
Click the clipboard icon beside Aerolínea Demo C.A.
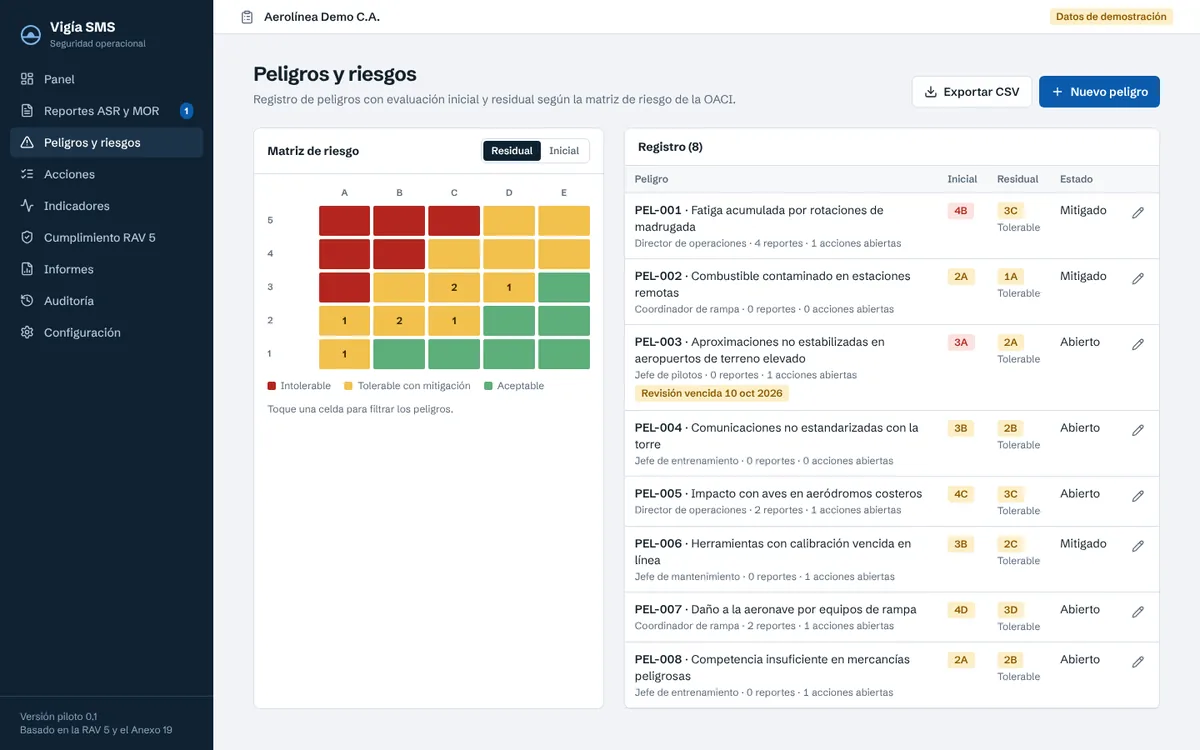click(247, 17)
